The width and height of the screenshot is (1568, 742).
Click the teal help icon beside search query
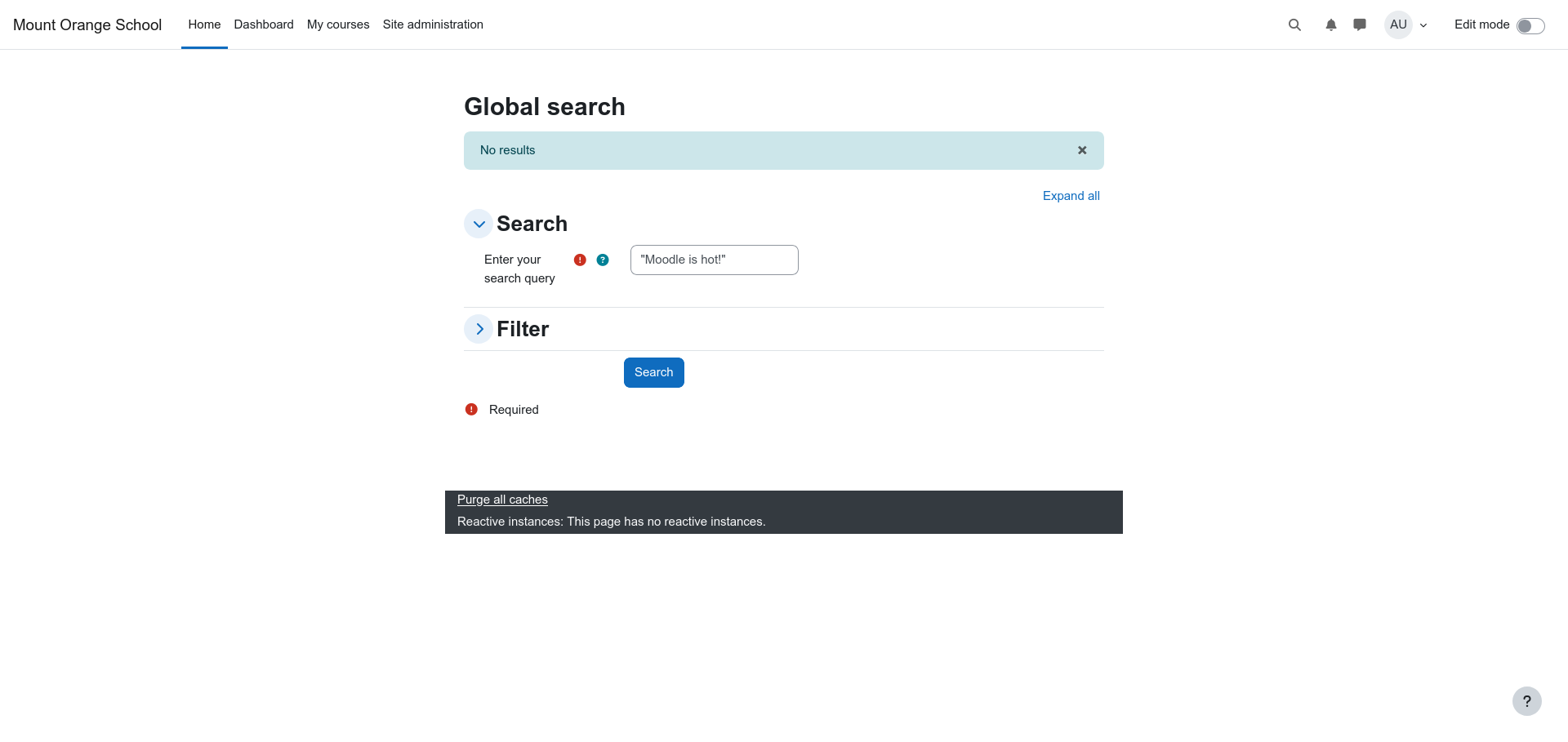coord(603,260)
